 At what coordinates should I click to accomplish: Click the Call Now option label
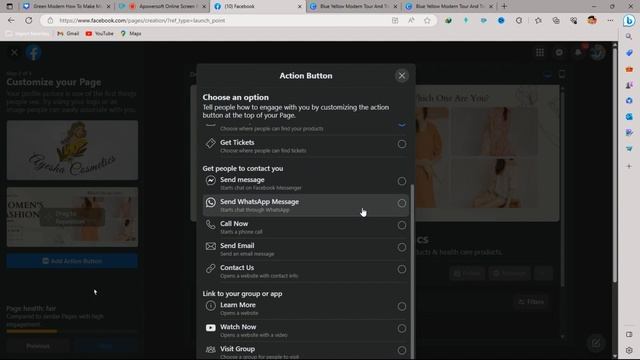coord(234,224)
